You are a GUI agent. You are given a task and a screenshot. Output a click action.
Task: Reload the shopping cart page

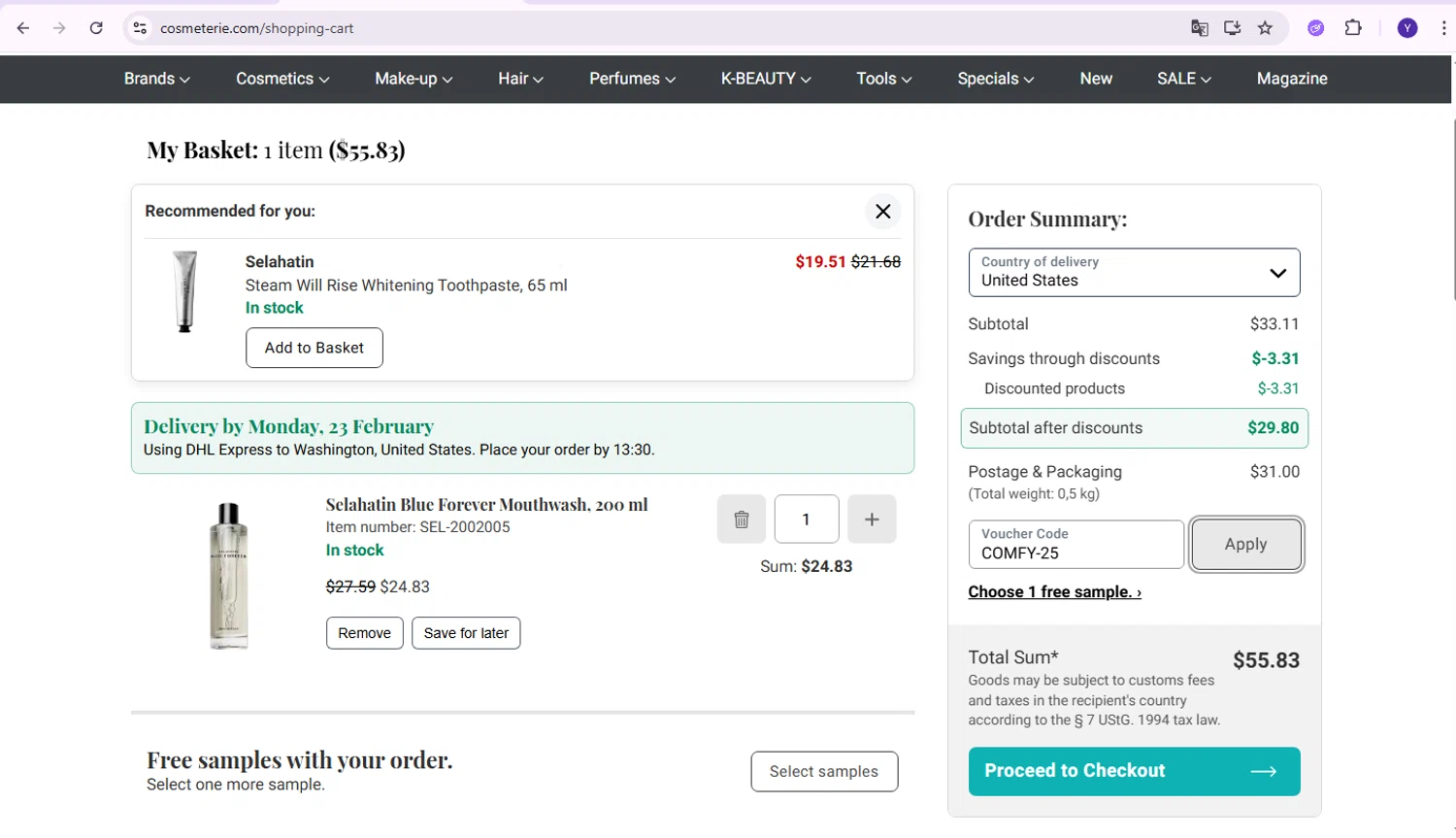96,28
